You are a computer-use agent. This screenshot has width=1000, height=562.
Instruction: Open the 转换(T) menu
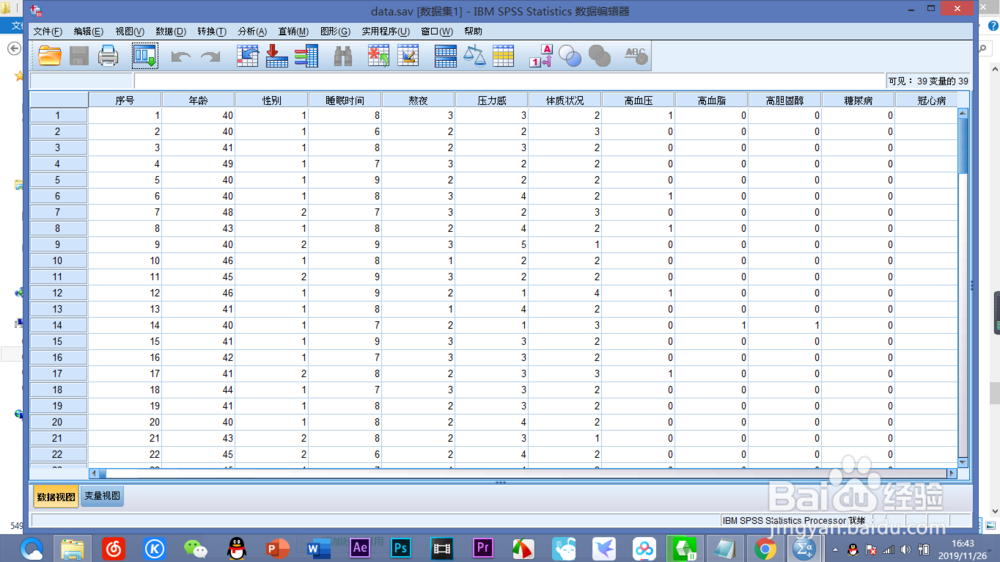tap(212, 31)
